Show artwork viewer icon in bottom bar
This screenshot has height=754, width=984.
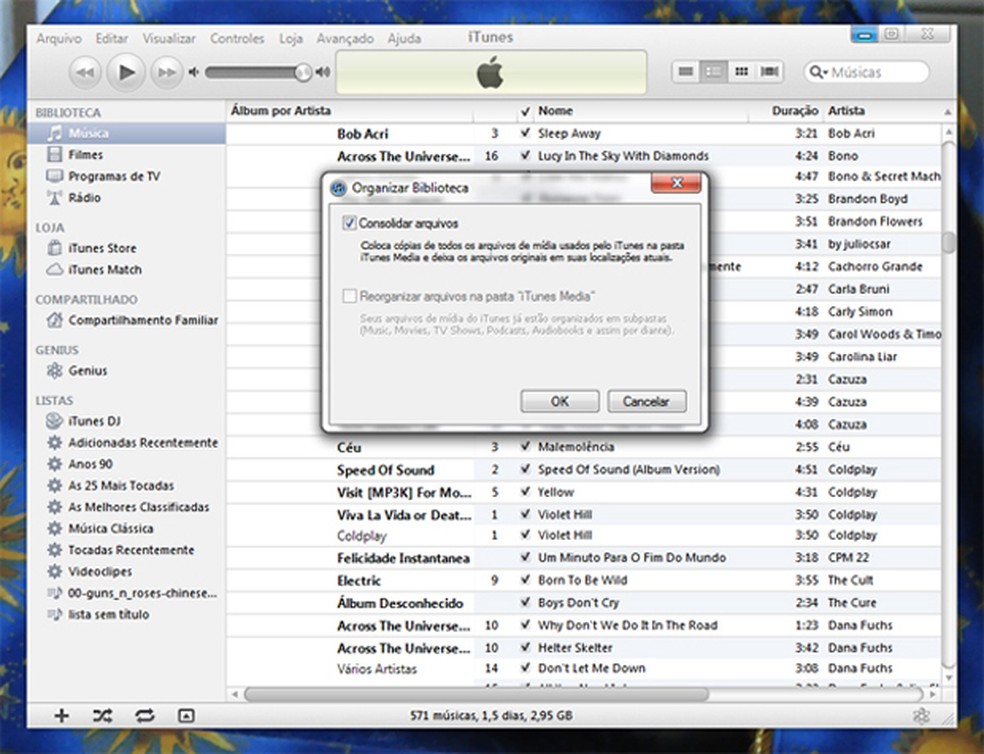tap(186, 715)
